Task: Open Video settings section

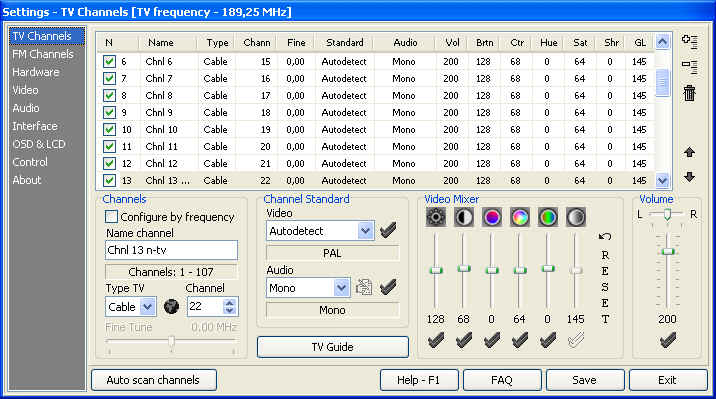Action: (x=25, y=90)
